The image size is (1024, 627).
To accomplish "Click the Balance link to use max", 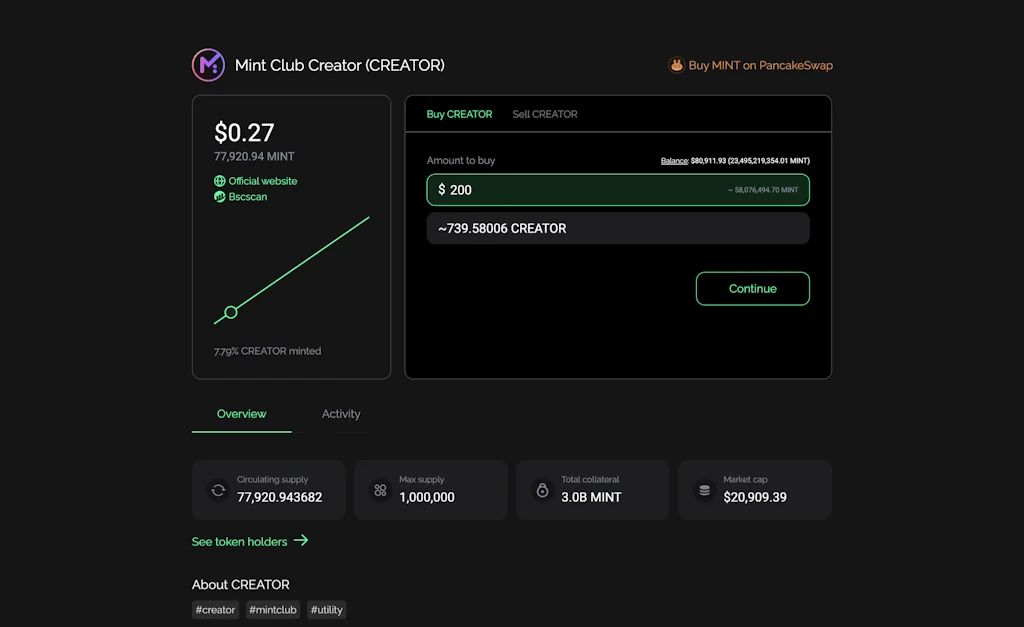I will pyautogui.click(x=674, y=161).
